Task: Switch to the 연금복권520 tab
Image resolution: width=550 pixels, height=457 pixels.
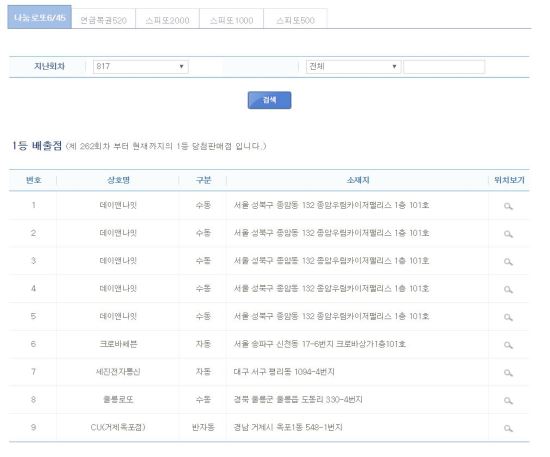Action: 103,19
